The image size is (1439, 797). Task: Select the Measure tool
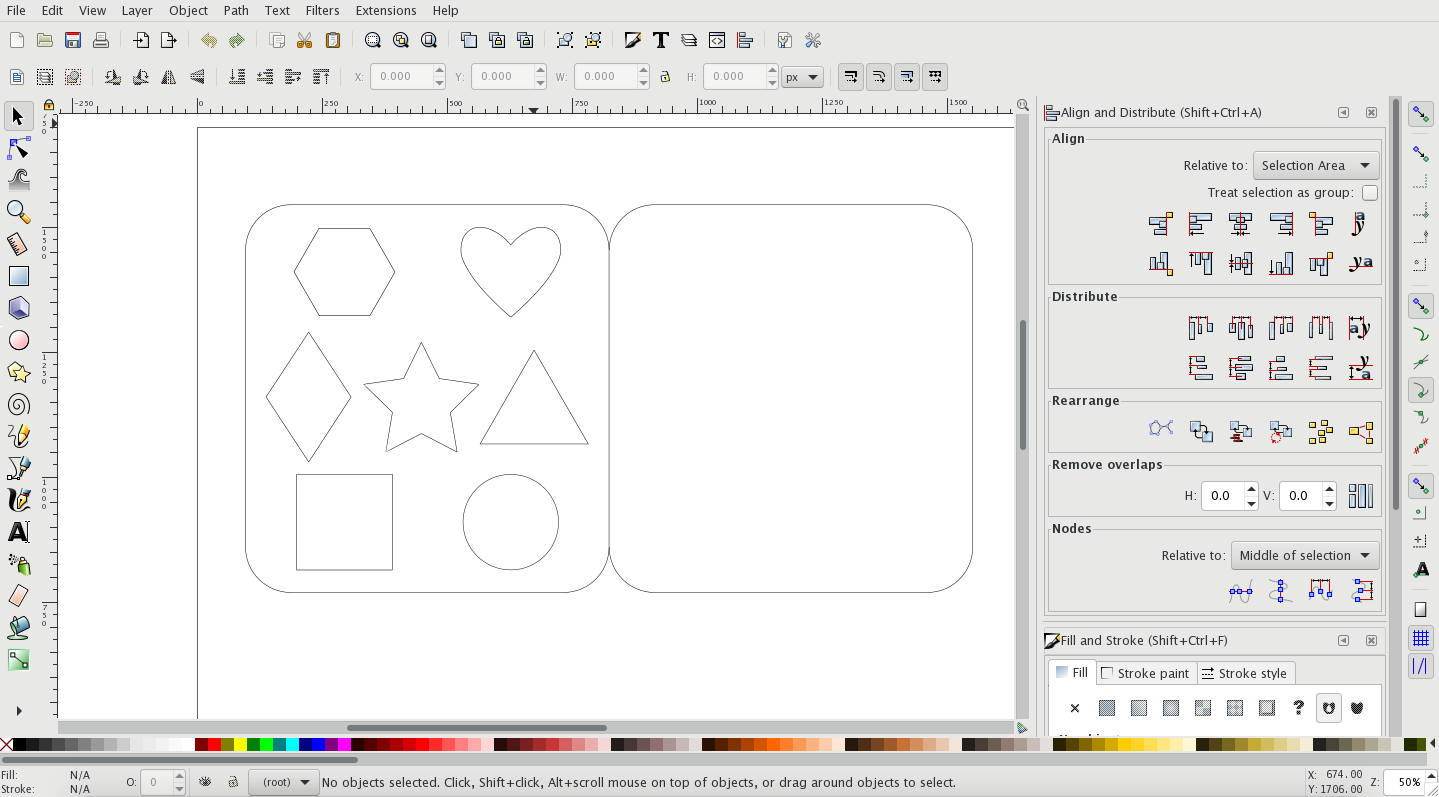[x=18, y=244]
